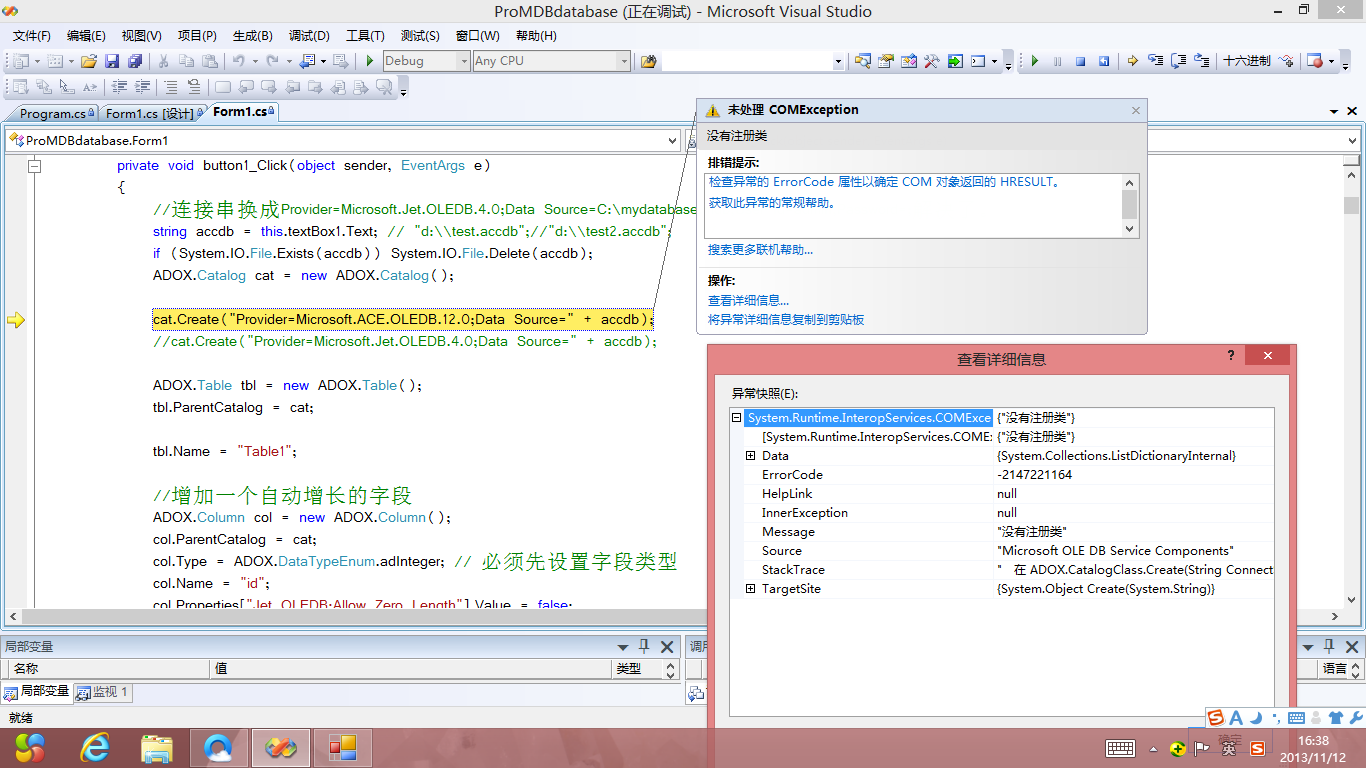Click the 查看详细信息... link
Viewport: 1366px width, 768px height.
[748, 300]
